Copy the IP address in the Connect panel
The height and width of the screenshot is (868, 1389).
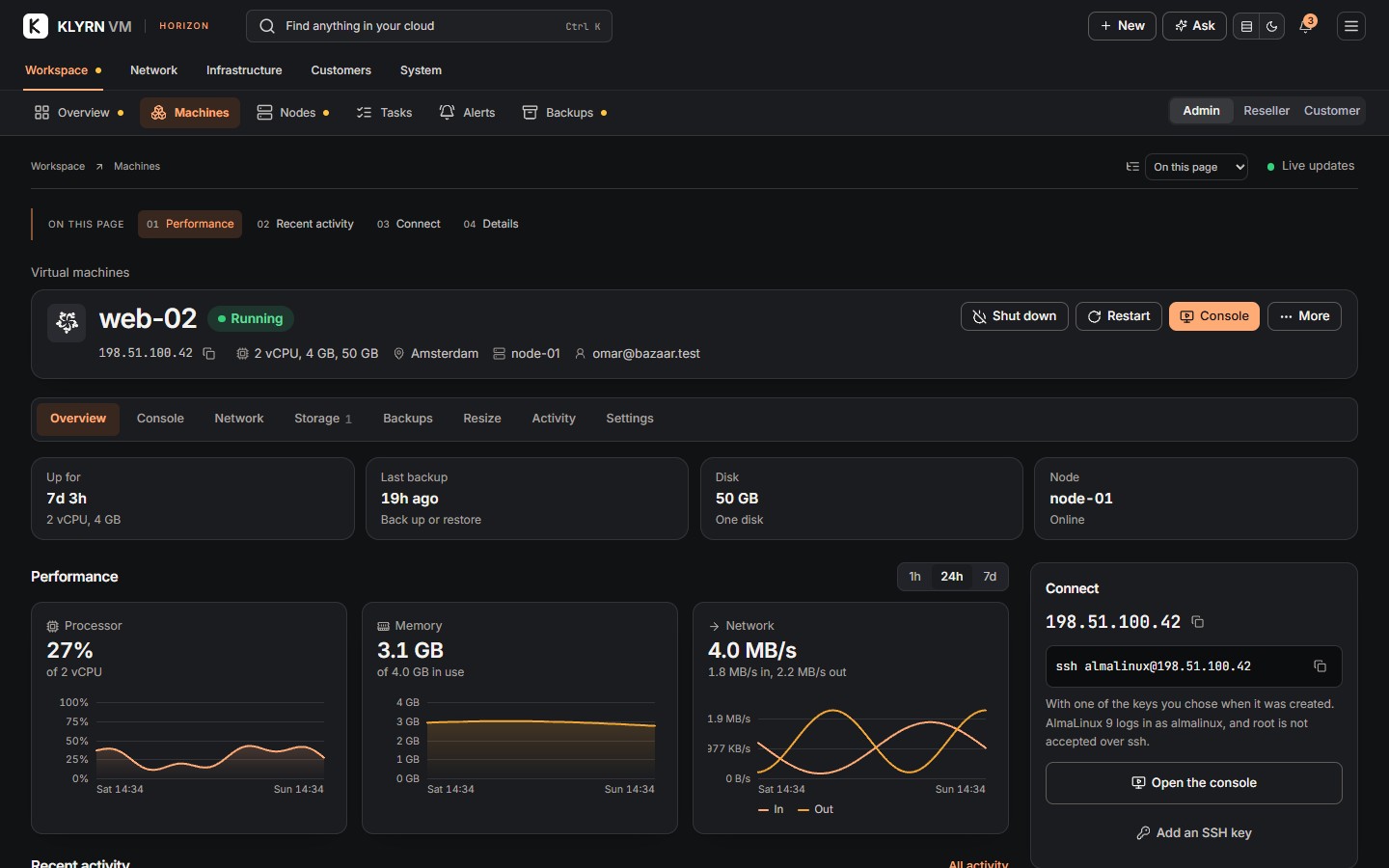pyautogui.click(x=1198, y=622)
